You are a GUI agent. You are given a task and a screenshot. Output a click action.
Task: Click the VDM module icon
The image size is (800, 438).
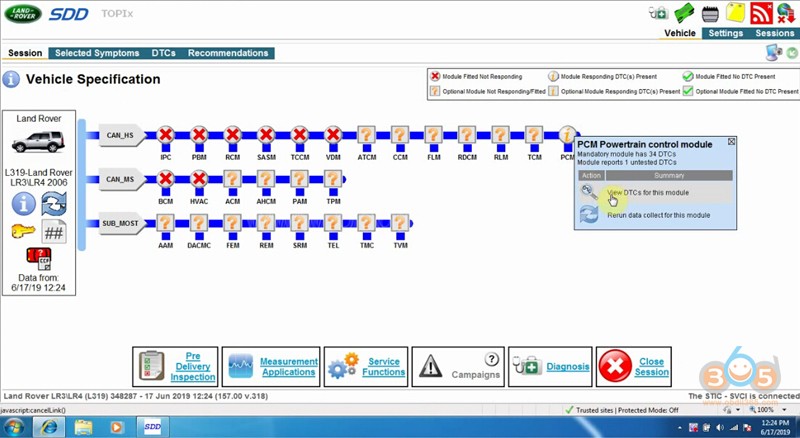click(333, 135)
